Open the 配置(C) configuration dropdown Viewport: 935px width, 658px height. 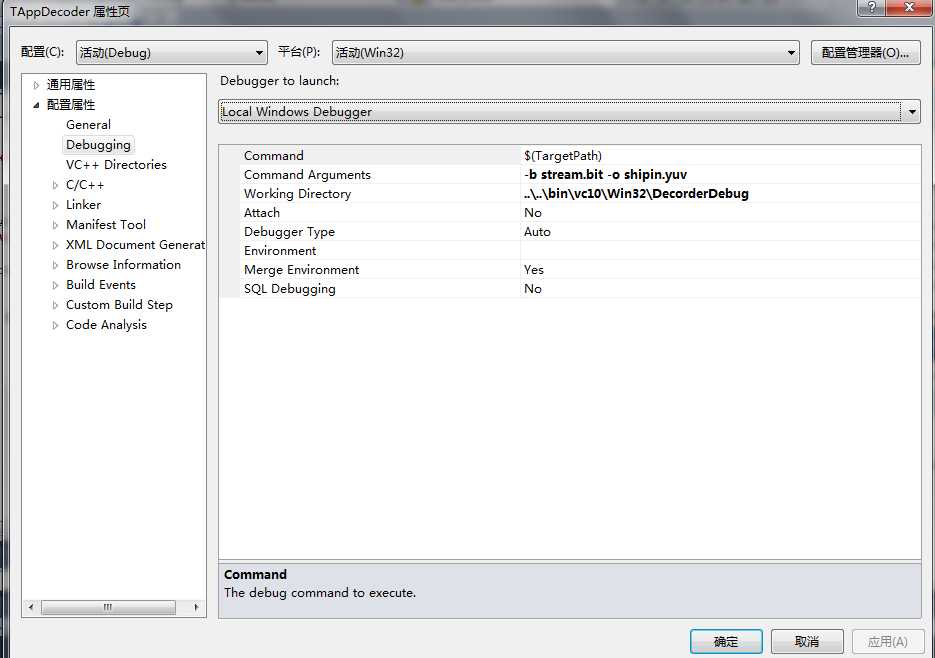point(172,52)
